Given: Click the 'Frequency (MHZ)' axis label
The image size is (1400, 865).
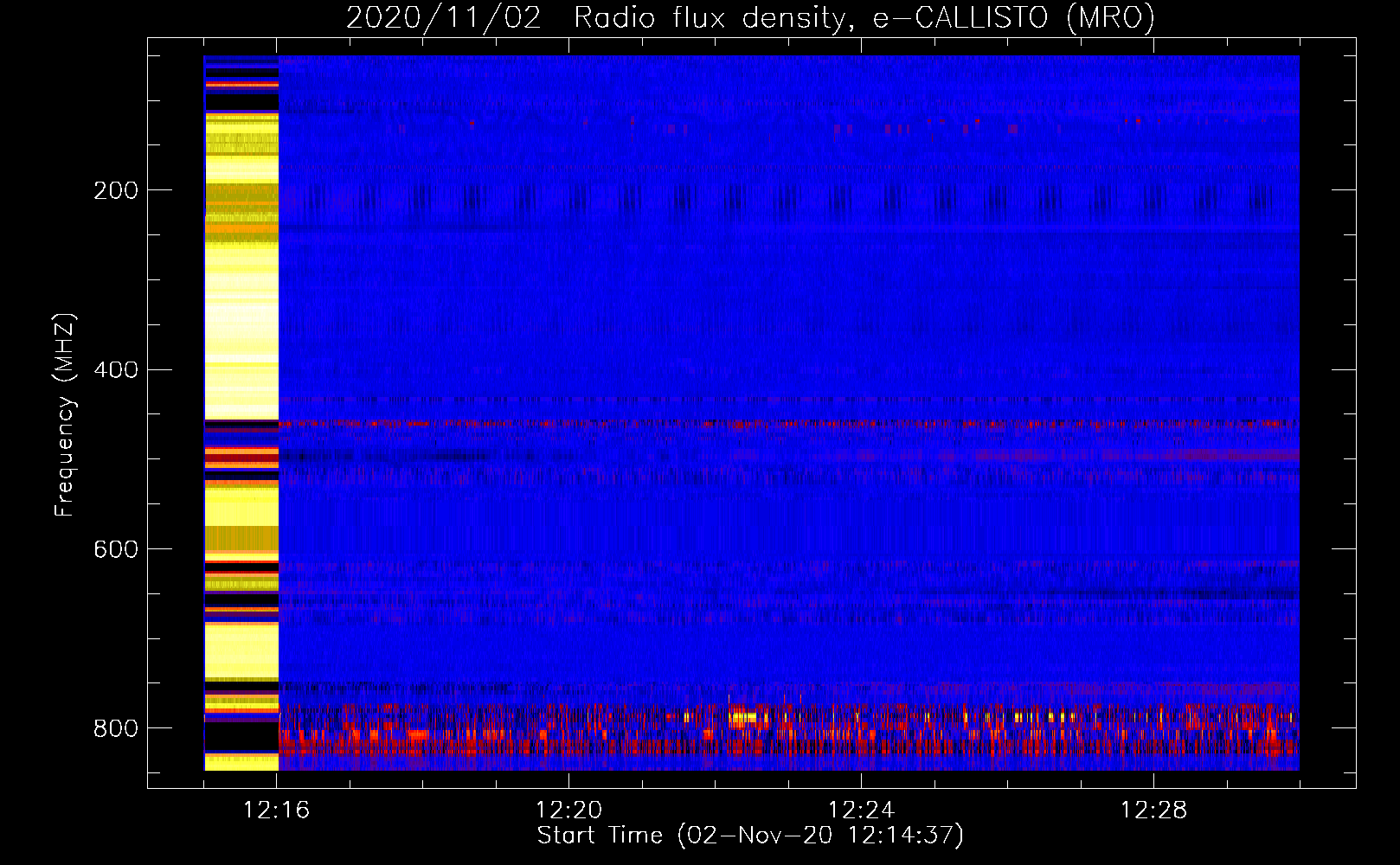Looking at the screenshot, I should point(65,415).
